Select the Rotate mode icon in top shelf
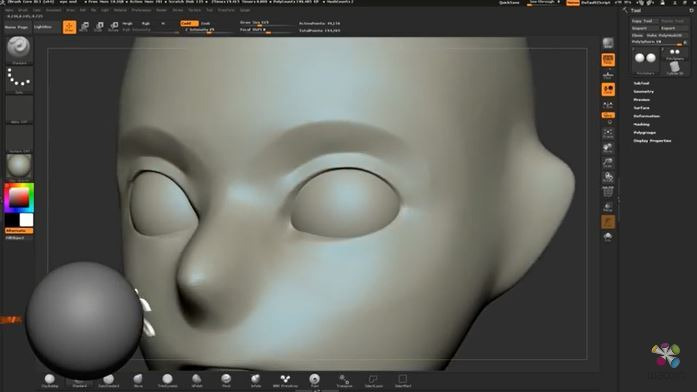 pos(113,27)
